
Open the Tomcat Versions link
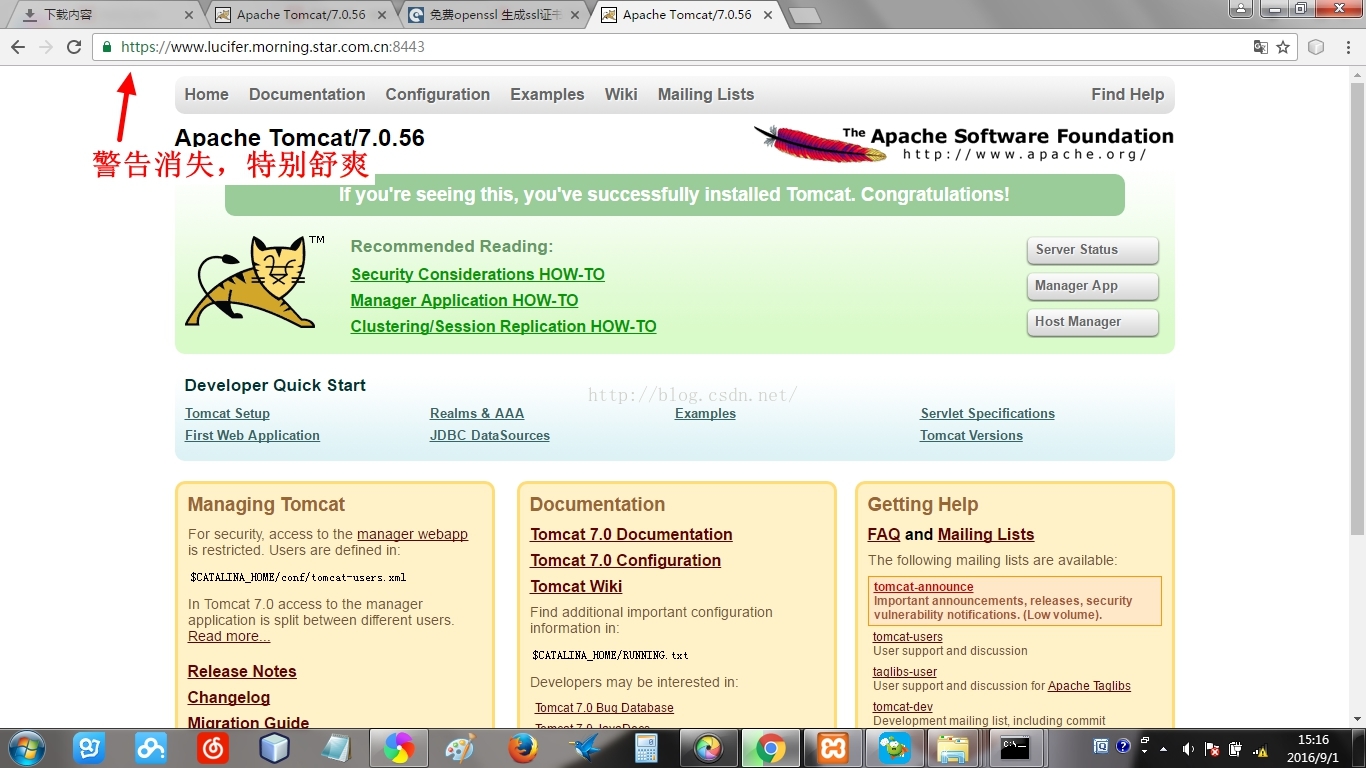tap(971, 435)
